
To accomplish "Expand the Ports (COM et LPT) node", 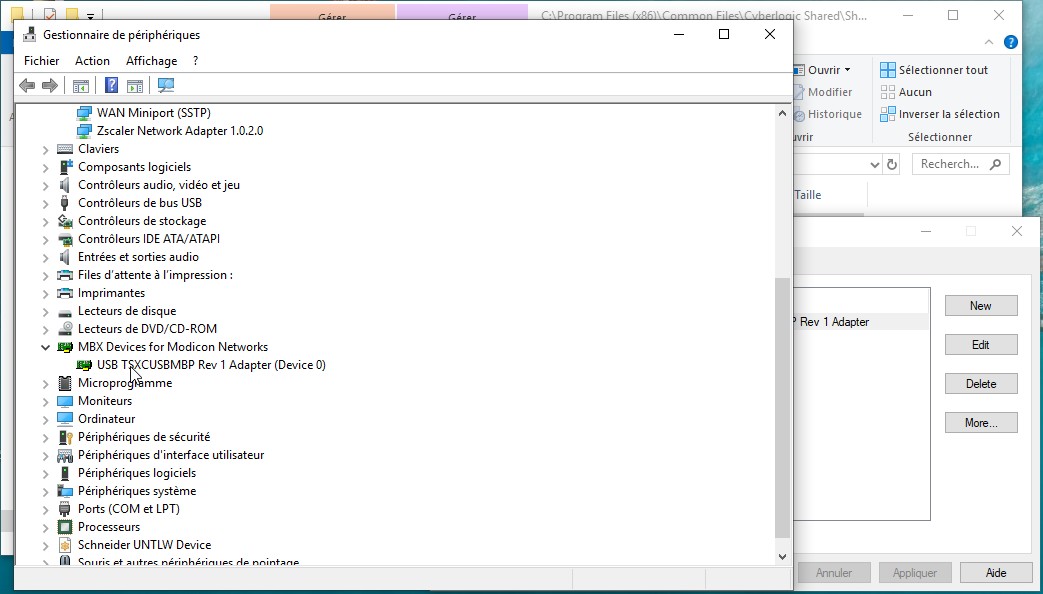I will [x=45, y=510].
